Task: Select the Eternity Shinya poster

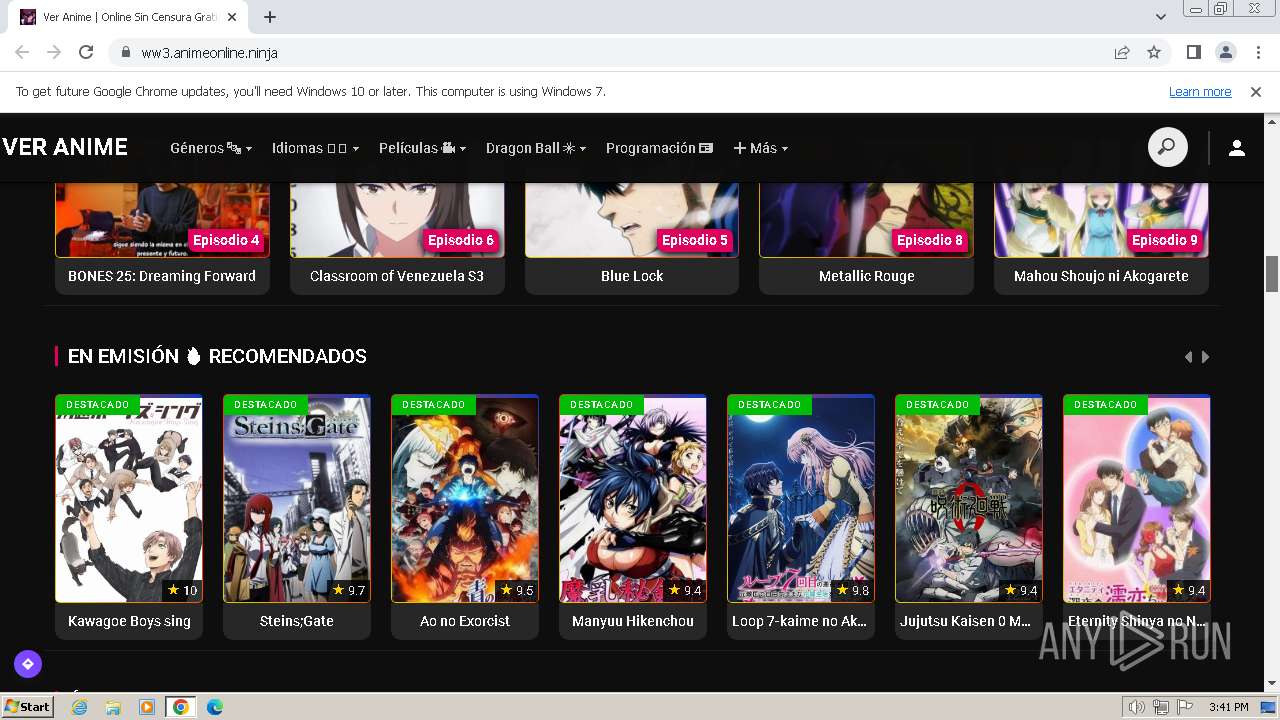Action: (1137, 499)
